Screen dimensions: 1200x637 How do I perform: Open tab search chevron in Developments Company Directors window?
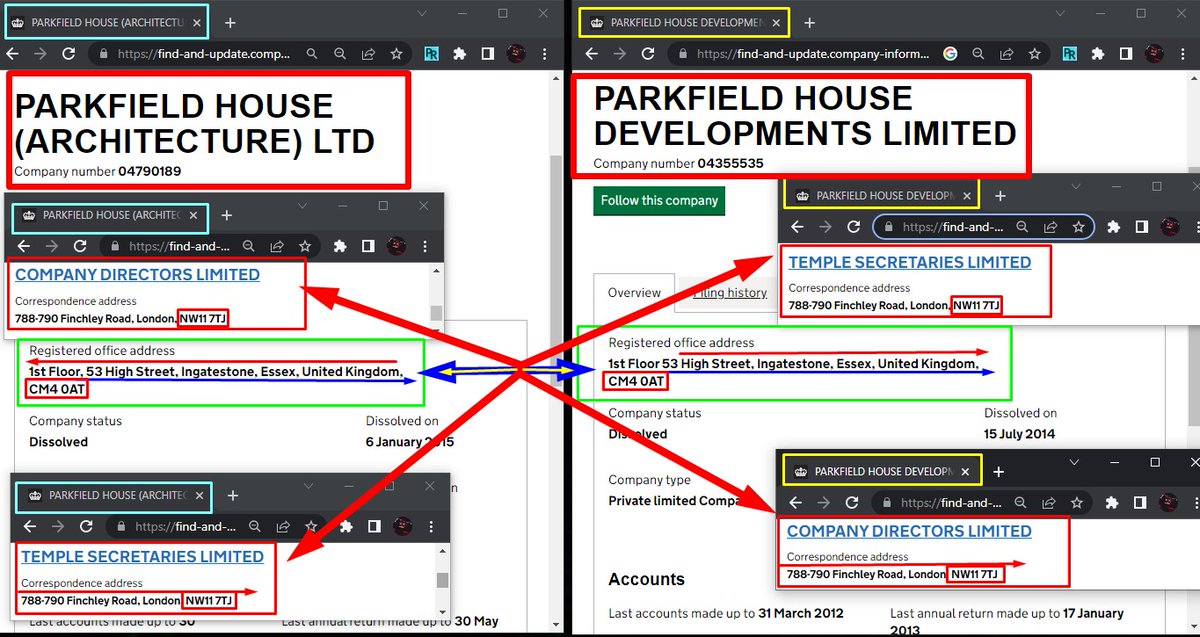tap(1075, 463)
